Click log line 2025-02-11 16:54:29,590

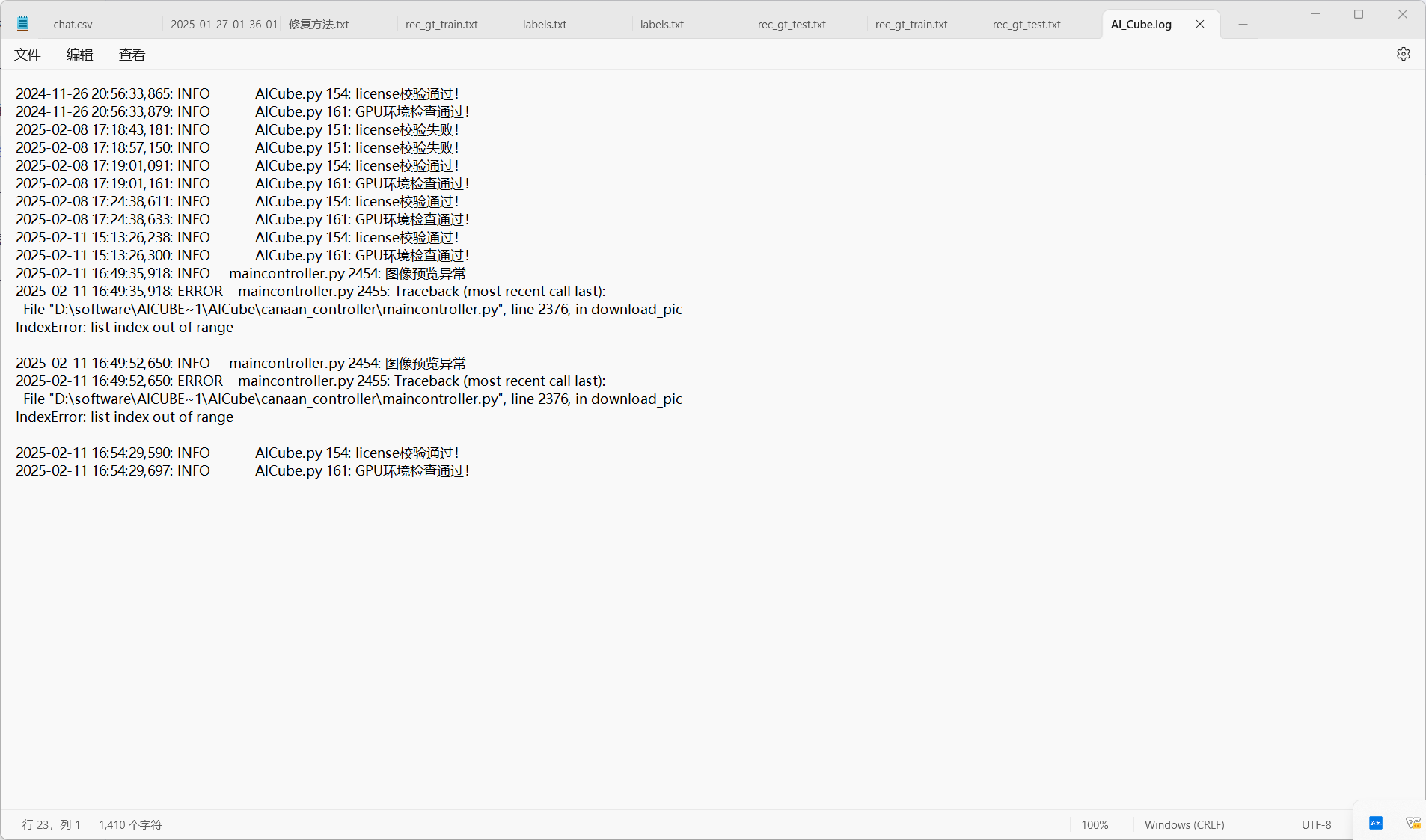tap(237, 453)
